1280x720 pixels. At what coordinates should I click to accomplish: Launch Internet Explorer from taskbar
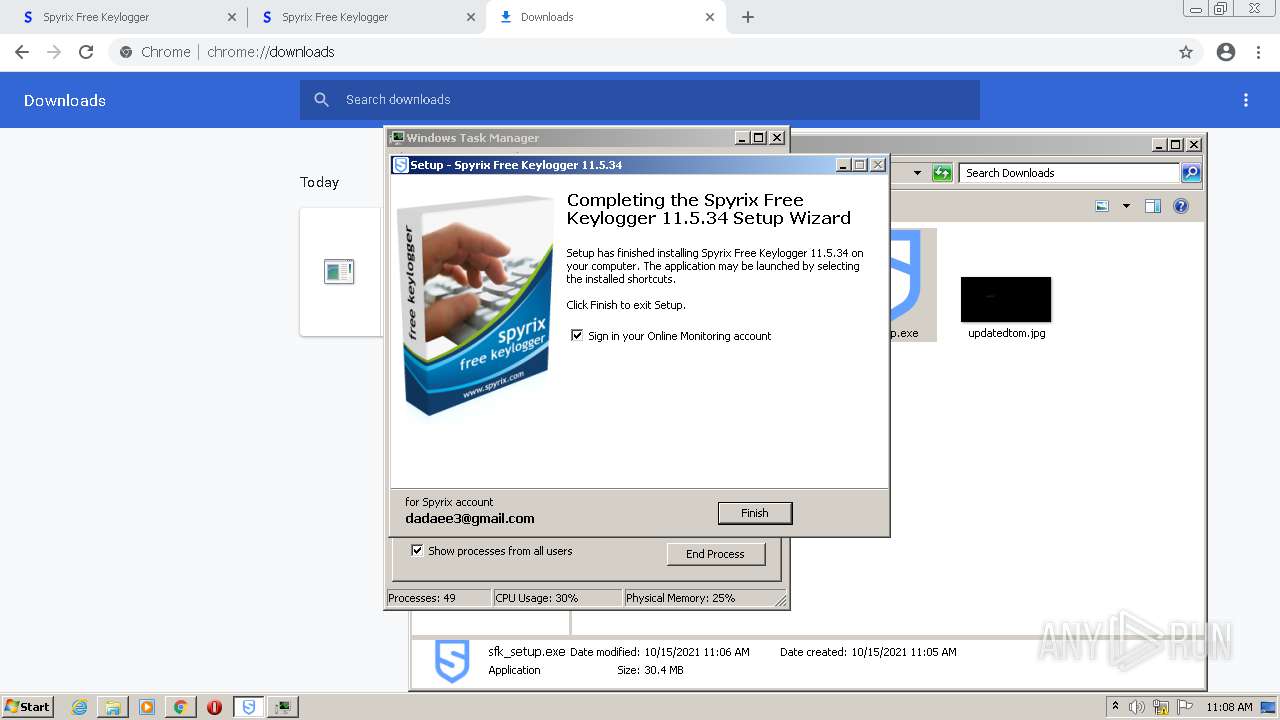pyautogui.click(x=79, y=707)
